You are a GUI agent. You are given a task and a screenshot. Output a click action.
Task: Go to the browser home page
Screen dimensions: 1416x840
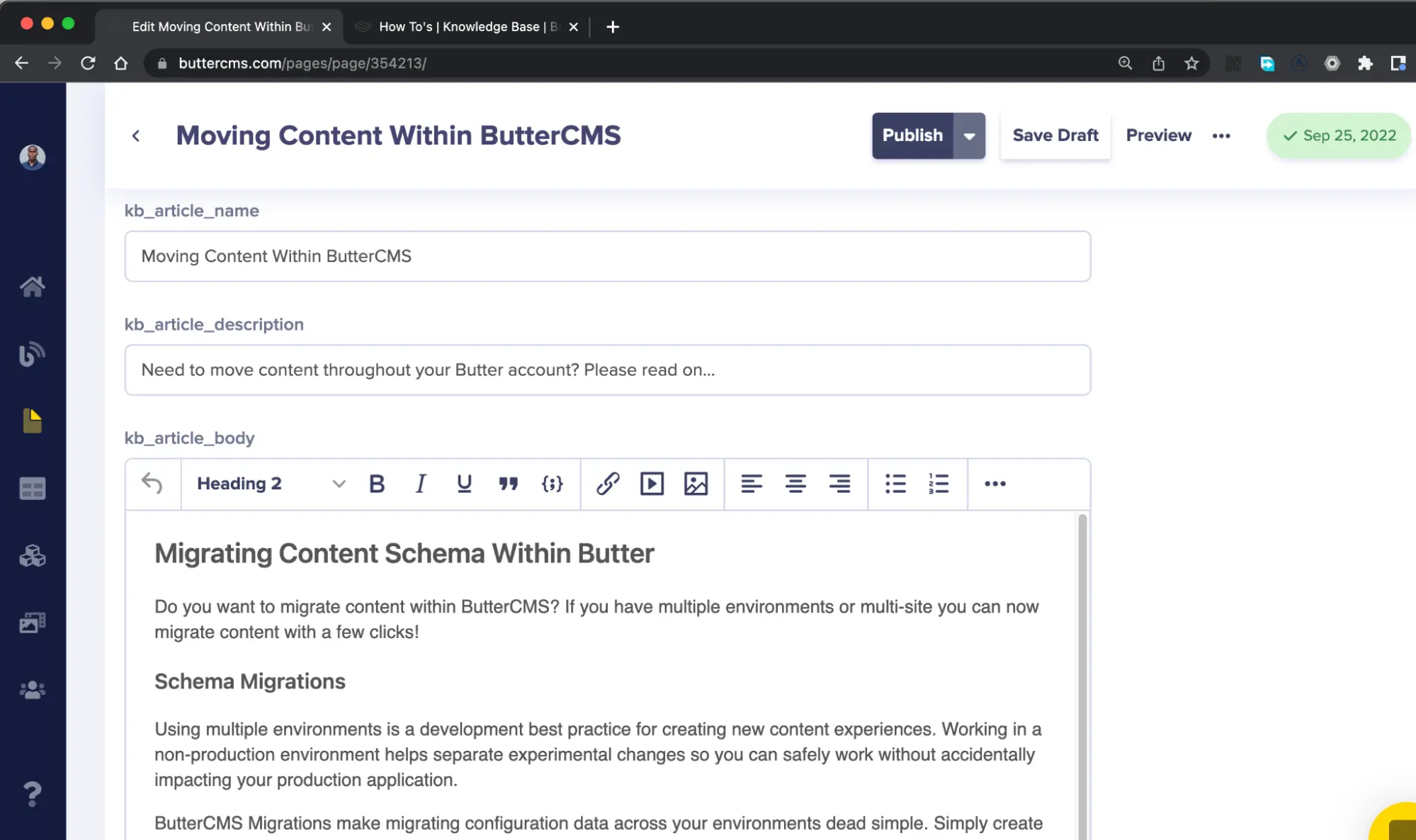coord(120,63)
